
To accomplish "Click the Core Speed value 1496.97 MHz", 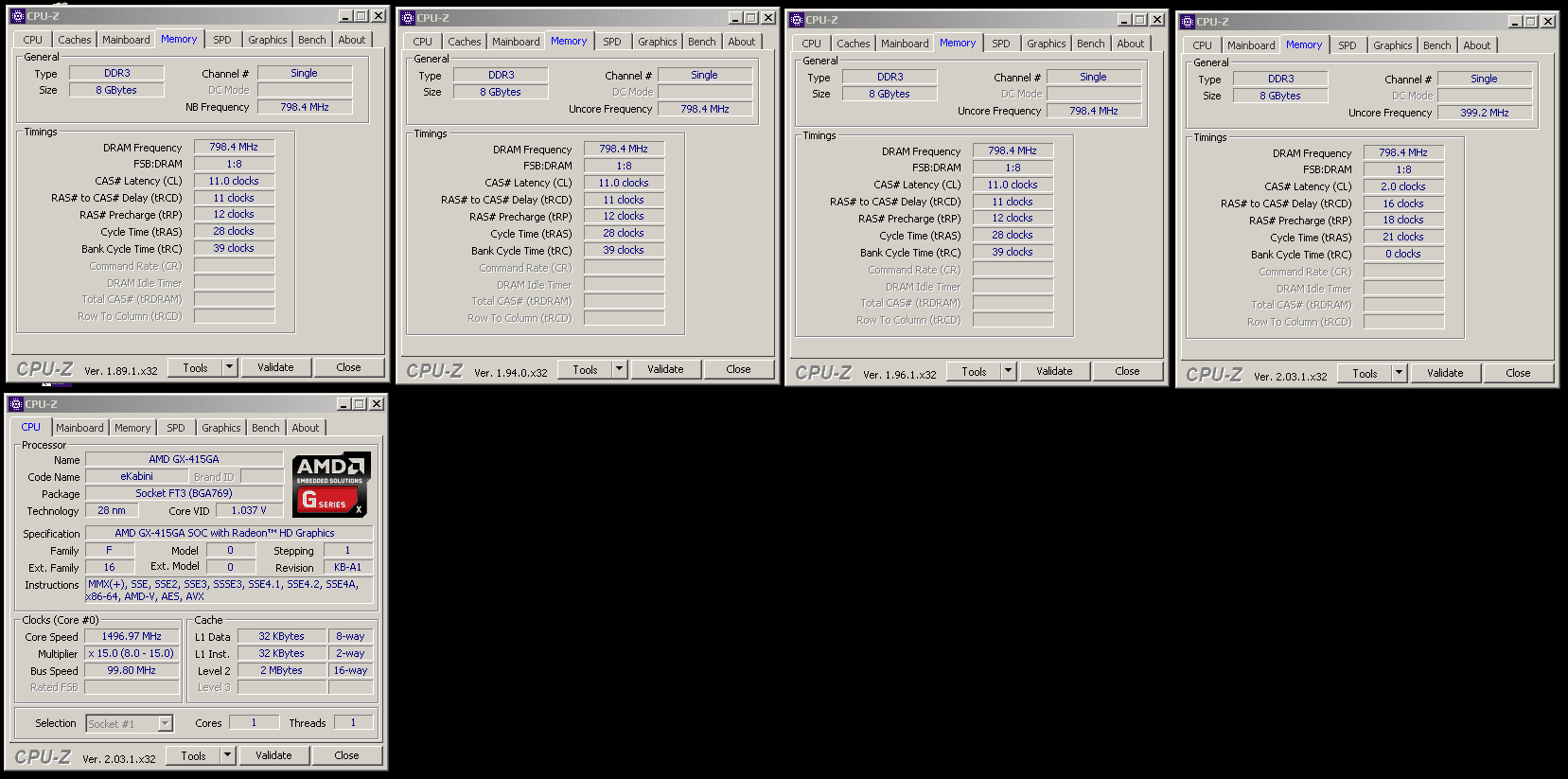I will point(132,636).
